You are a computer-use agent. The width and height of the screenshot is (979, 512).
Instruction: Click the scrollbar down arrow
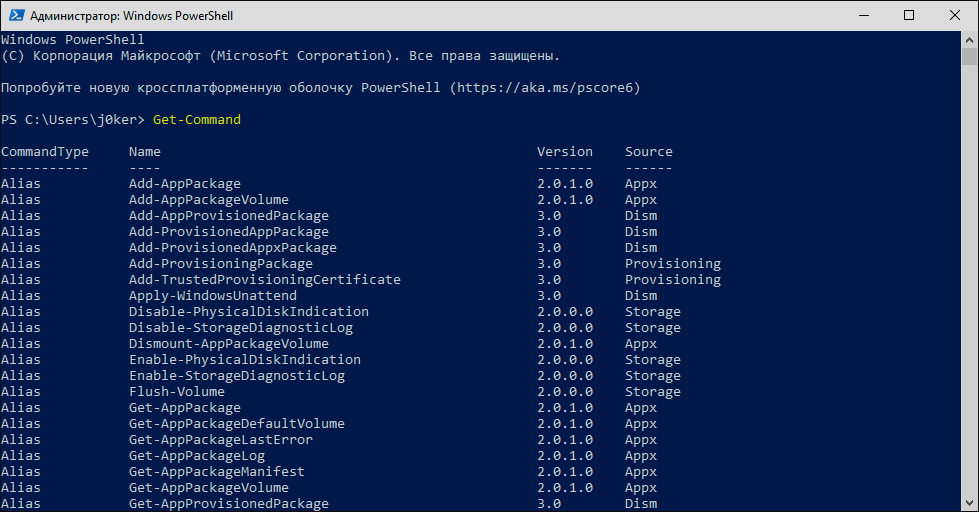[x=970, y=503]
